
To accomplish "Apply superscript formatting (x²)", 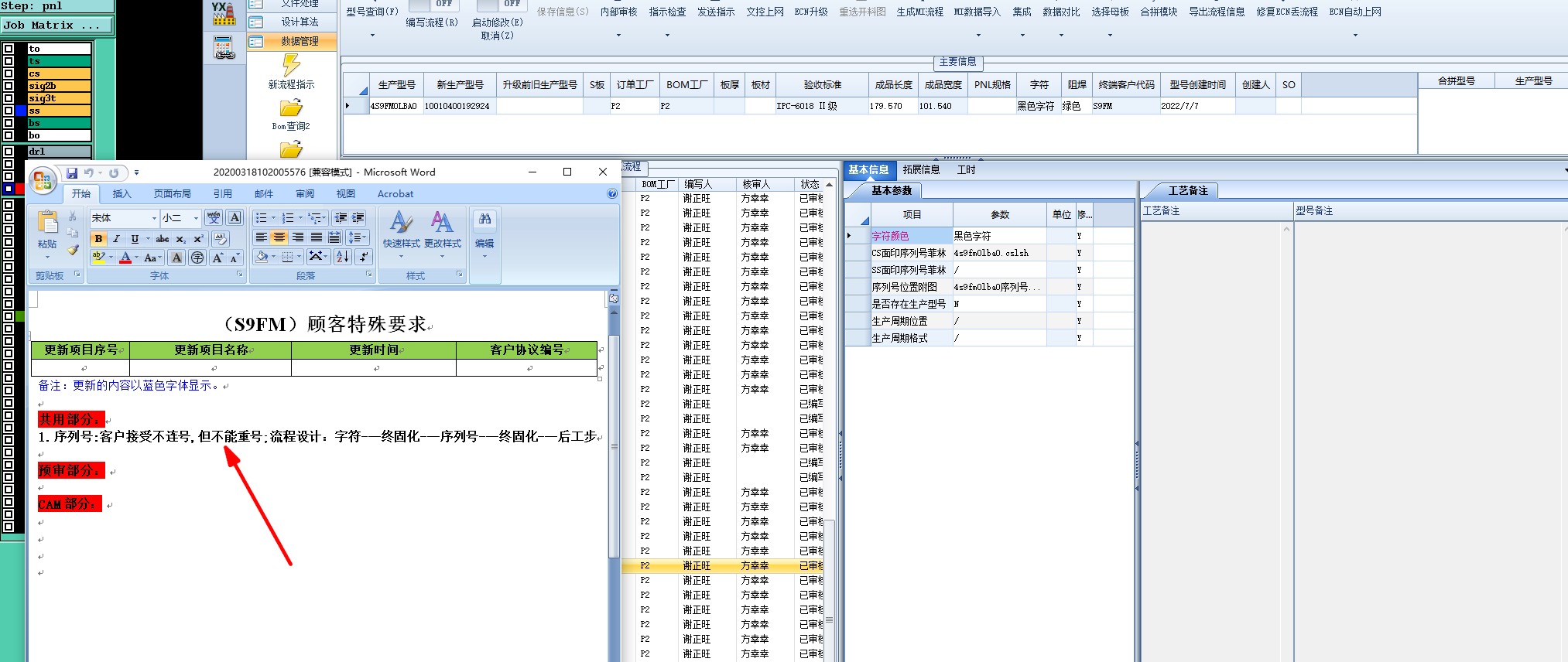I will click(198, 239).
